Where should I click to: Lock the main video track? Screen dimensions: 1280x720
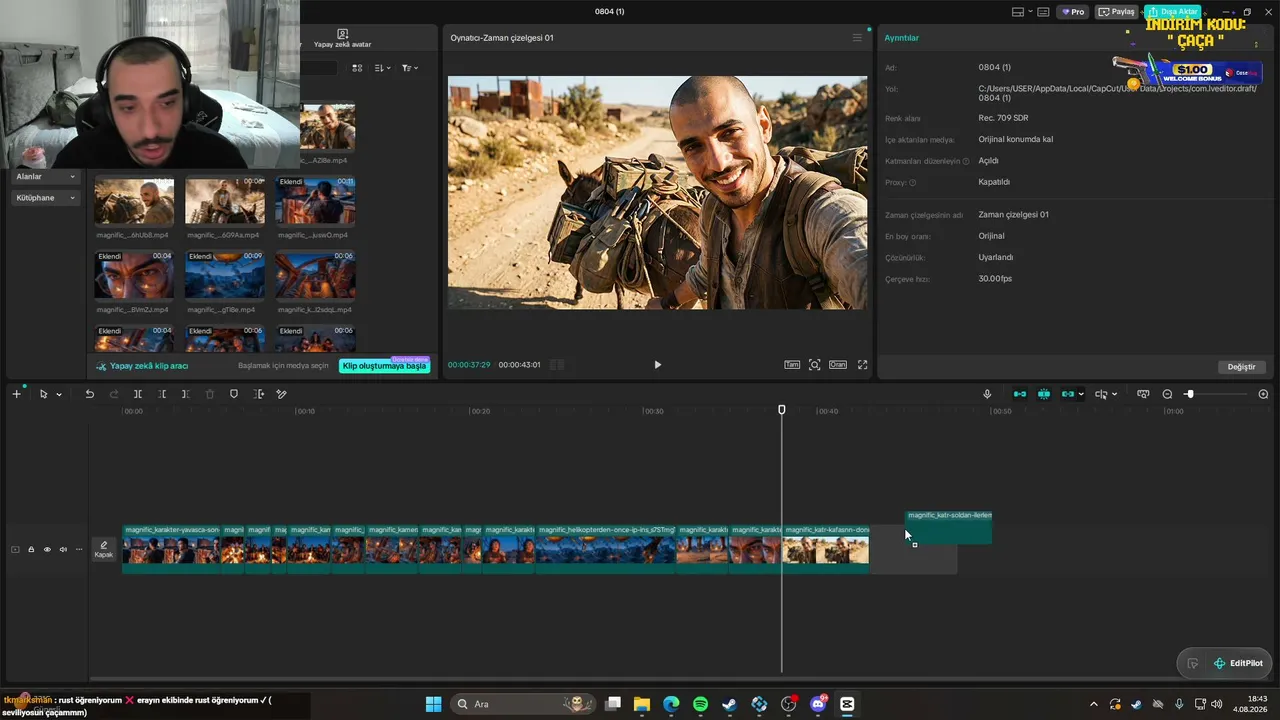(x=31, y=549)
